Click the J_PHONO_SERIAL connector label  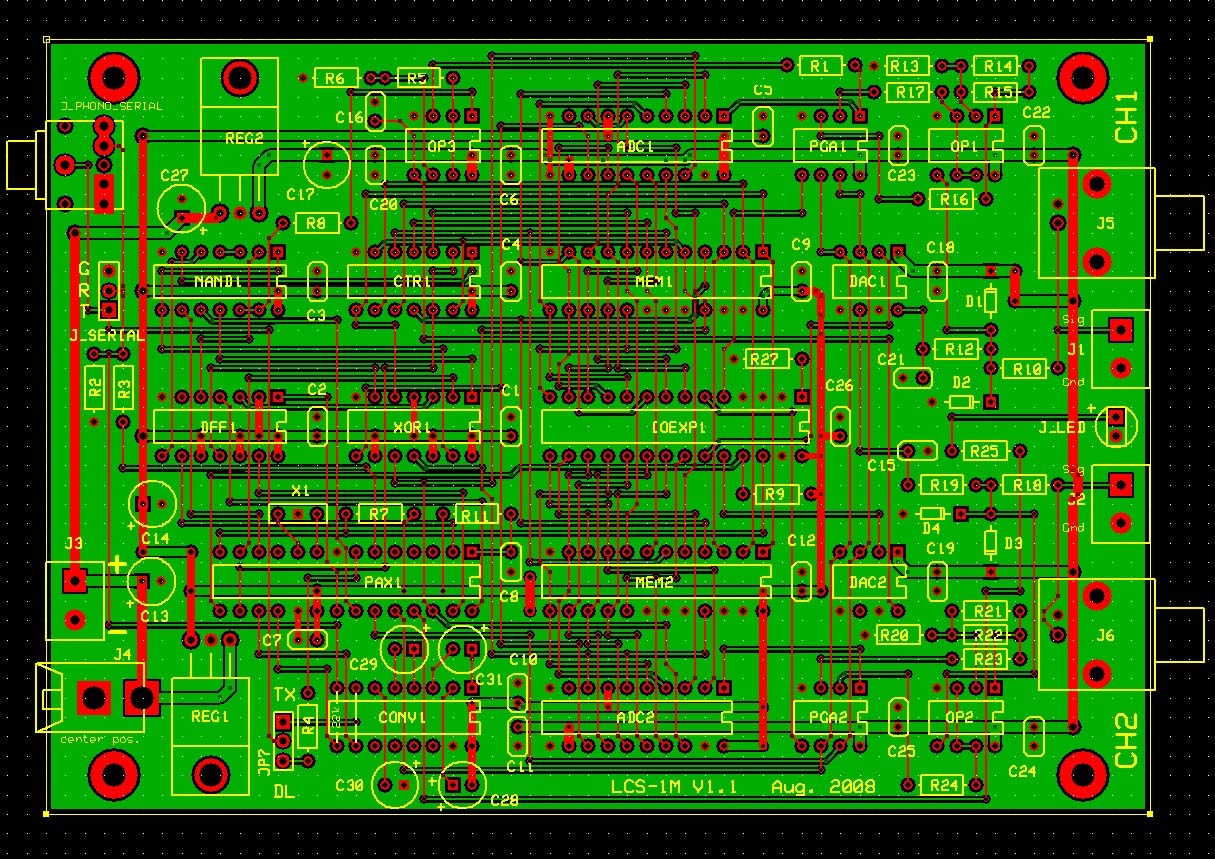click(x=113, y=104)
